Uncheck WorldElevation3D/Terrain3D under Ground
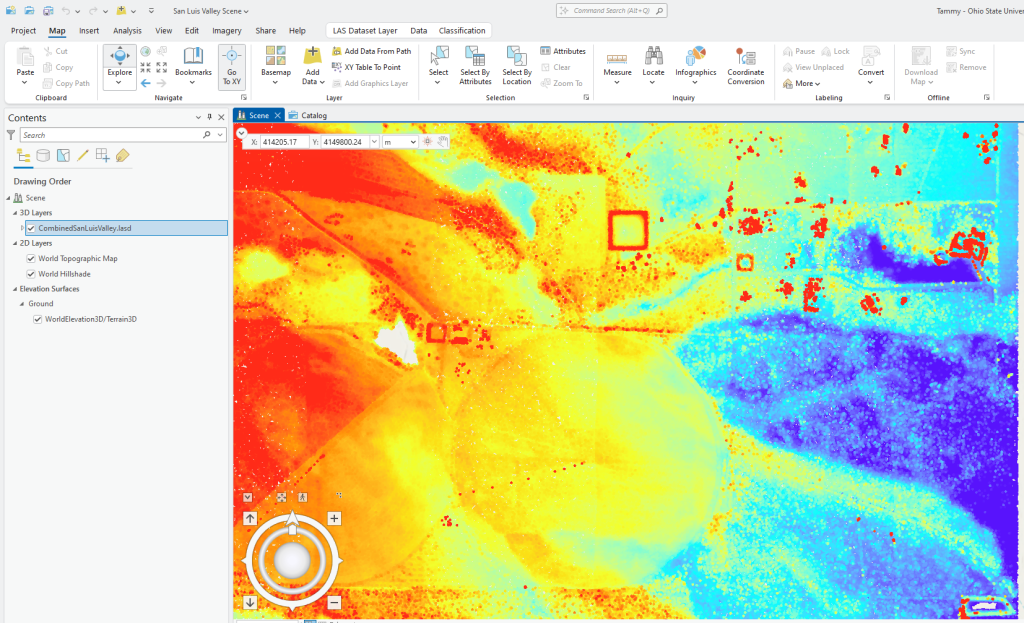 click(39, 318)
